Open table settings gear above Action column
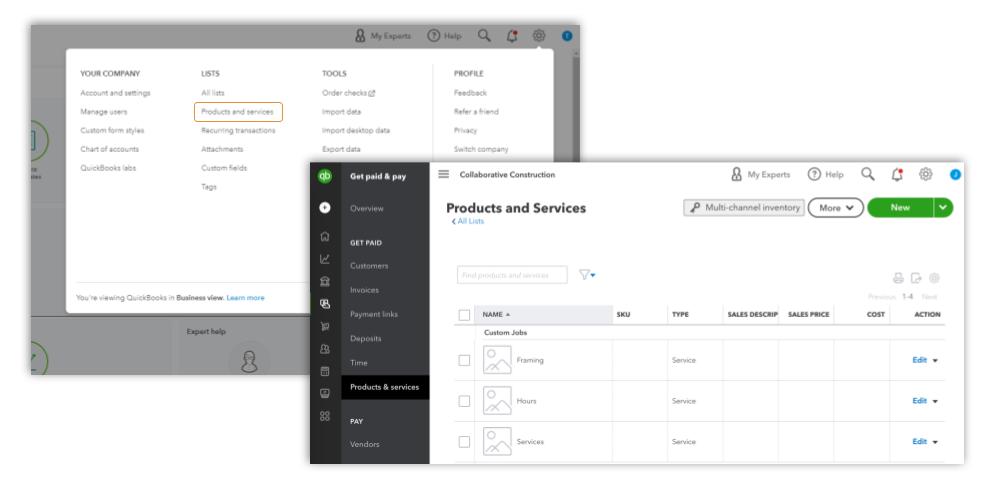This screenshot has height=500, width=1000. 934,278
